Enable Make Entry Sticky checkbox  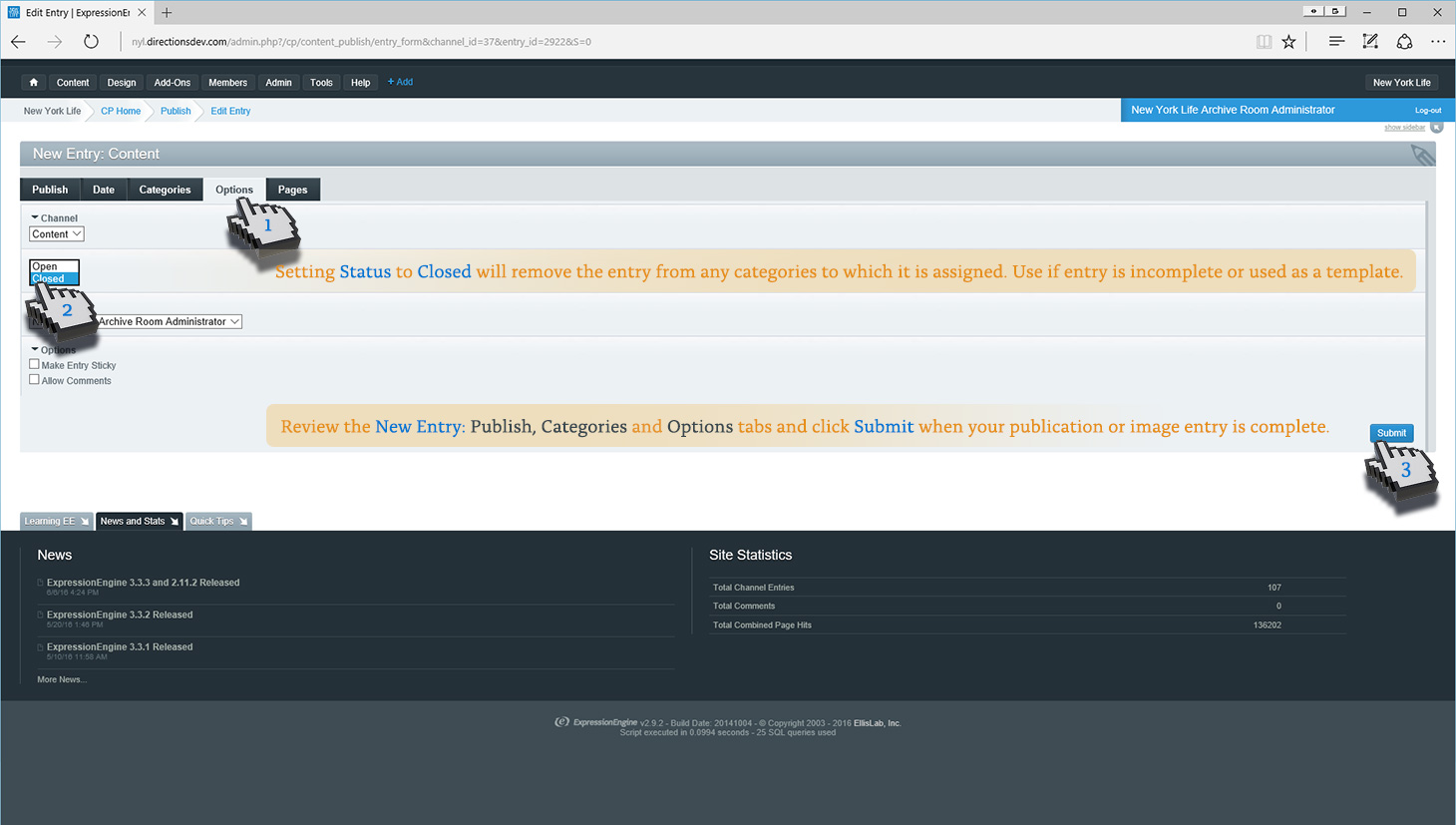(x=35, y=365)
